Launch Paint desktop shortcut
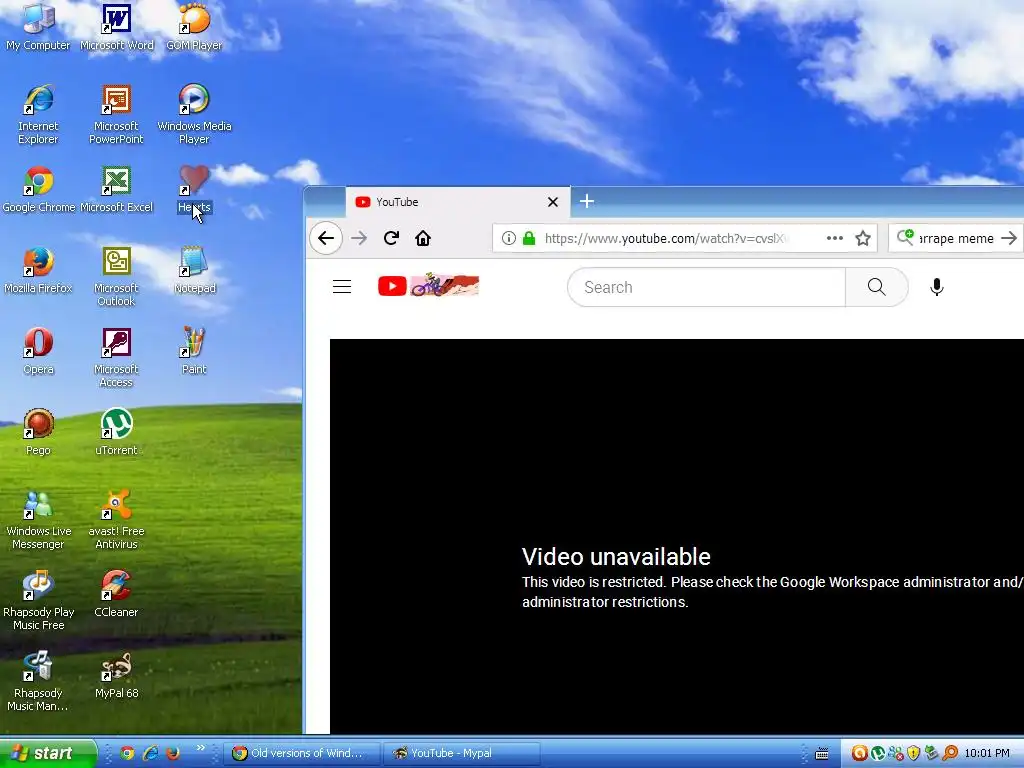Image resolution: width=1024 pixels, height=768 pixels. (x=194, y=351)
